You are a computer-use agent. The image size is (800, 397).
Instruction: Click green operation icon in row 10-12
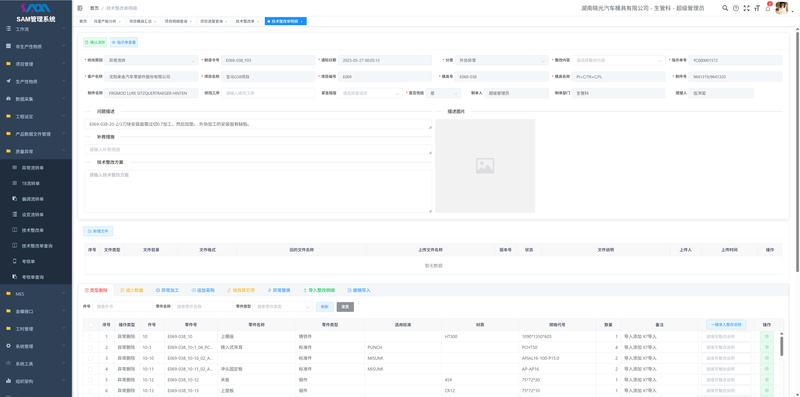click(x=766, y=380)
